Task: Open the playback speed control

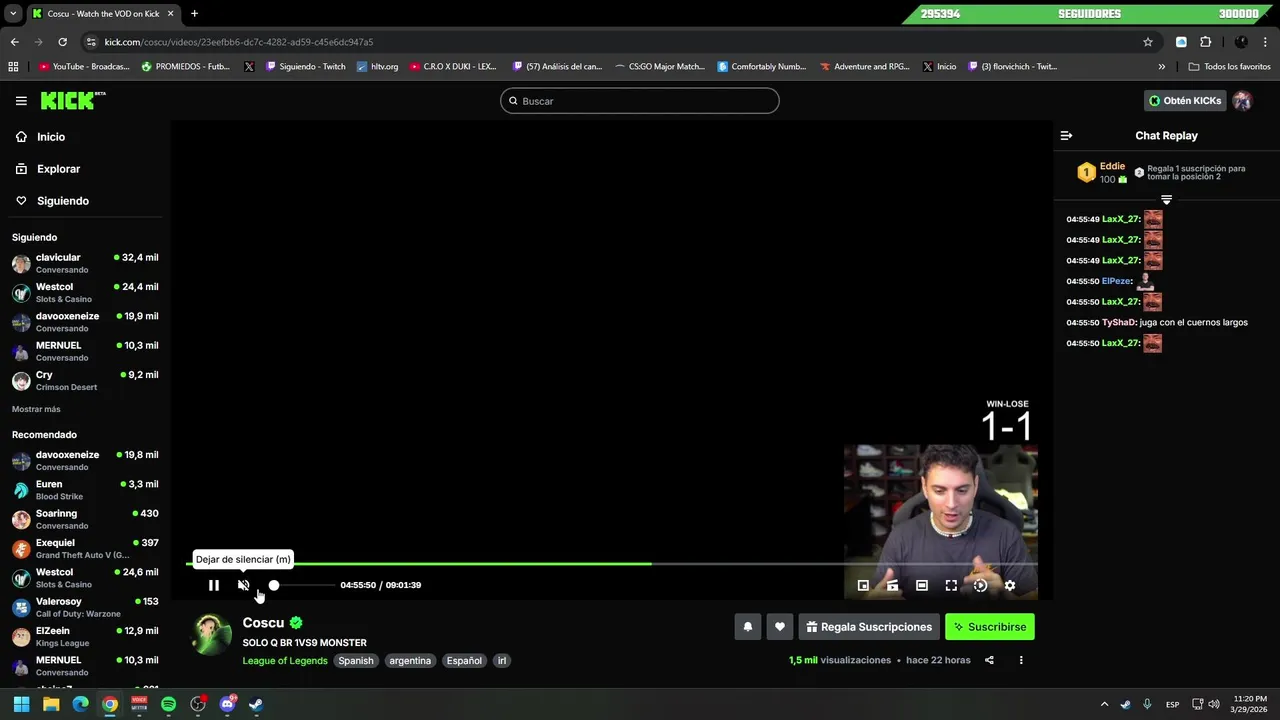Action: (980, 585)
